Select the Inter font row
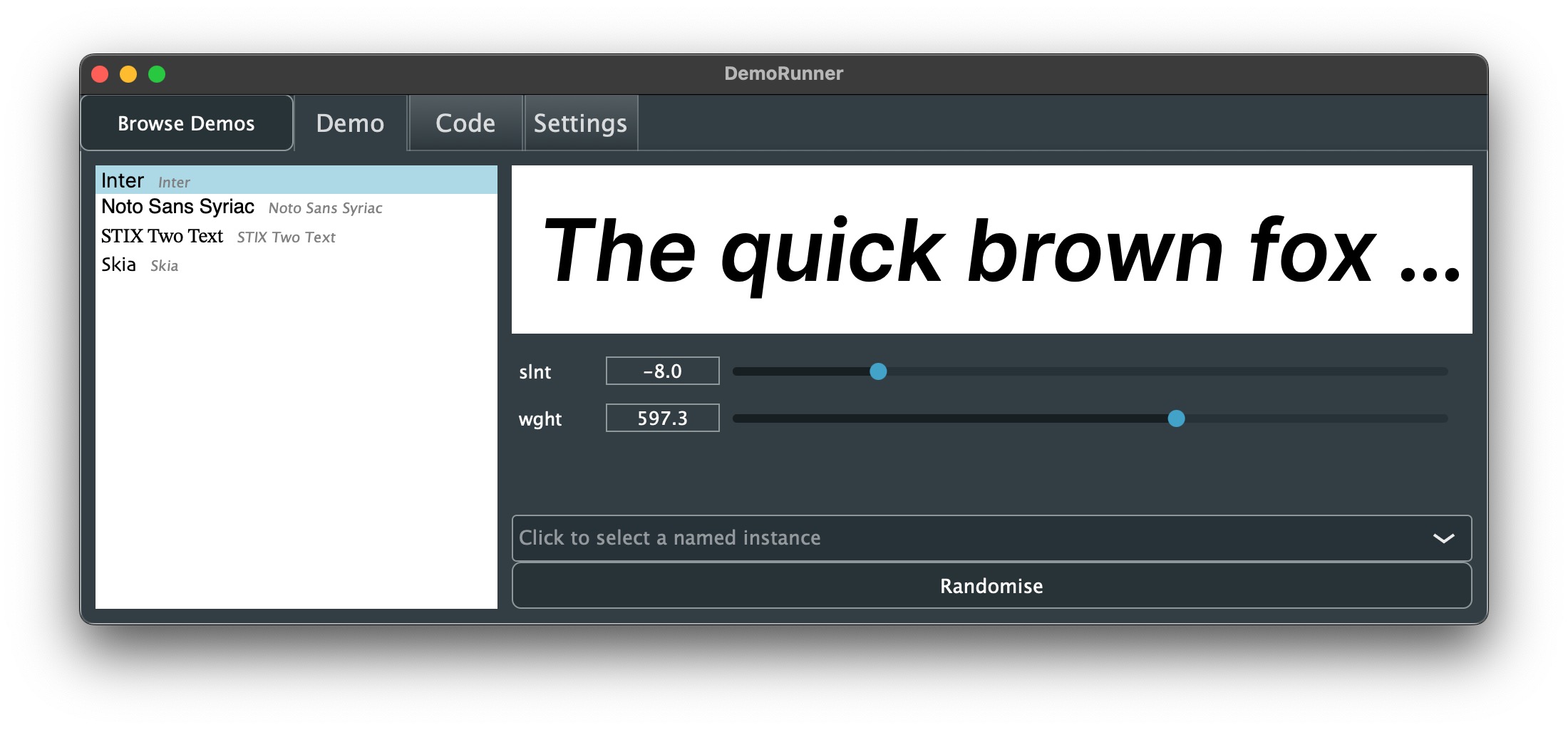This screenshot has width=1568, height=730. [296, 180]
